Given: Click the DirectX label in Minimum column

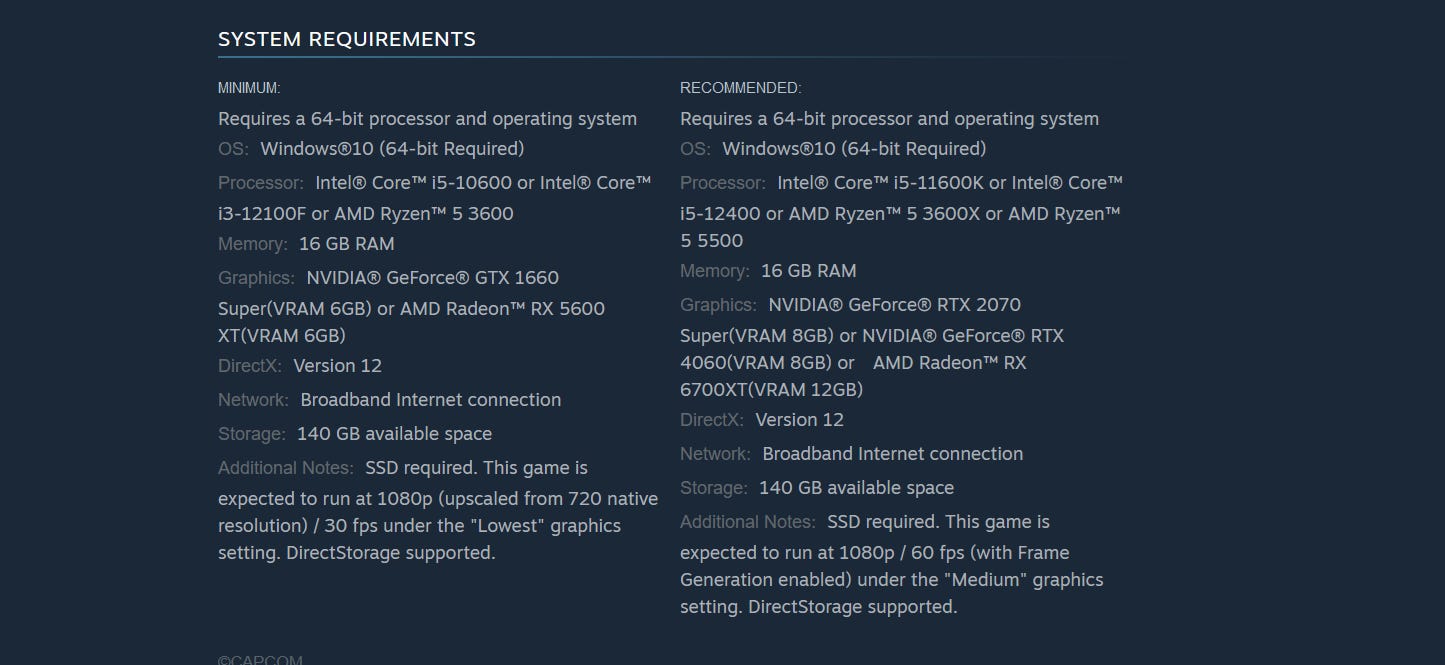Looking at the screenshot, I should point(249,366).
